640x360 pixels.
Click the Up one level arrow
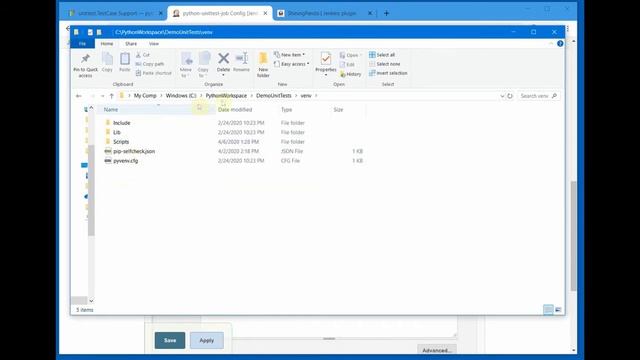pyautogui.click(x=111, y=96)
